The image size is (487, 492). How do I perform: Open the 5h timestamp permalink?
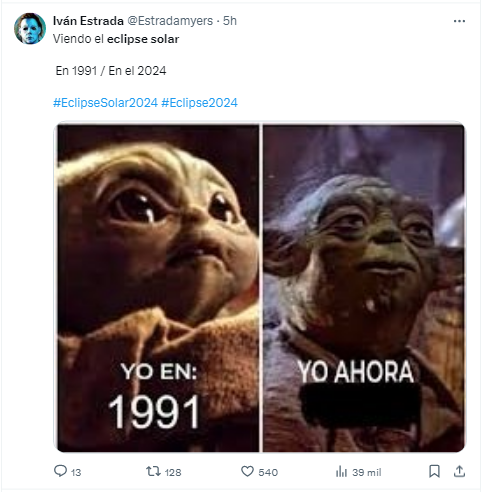(x=230, y=21)
